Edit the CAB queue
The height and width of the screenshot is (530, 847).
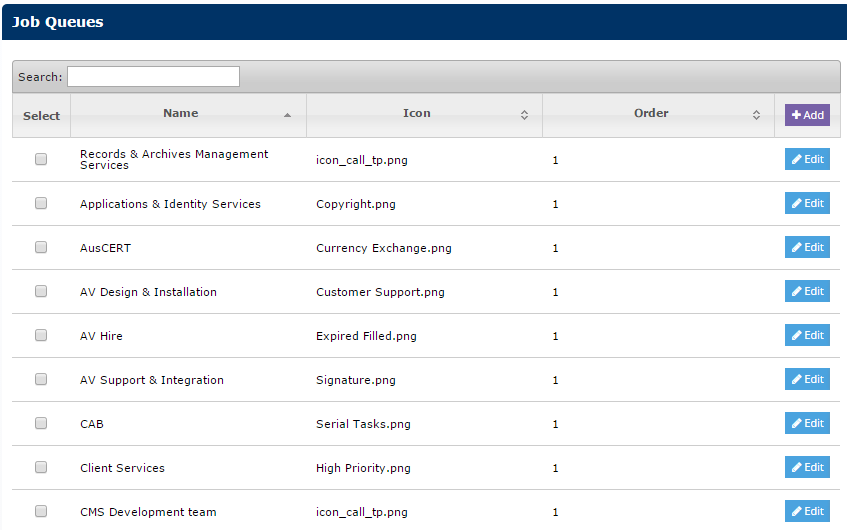click(807, 424)
